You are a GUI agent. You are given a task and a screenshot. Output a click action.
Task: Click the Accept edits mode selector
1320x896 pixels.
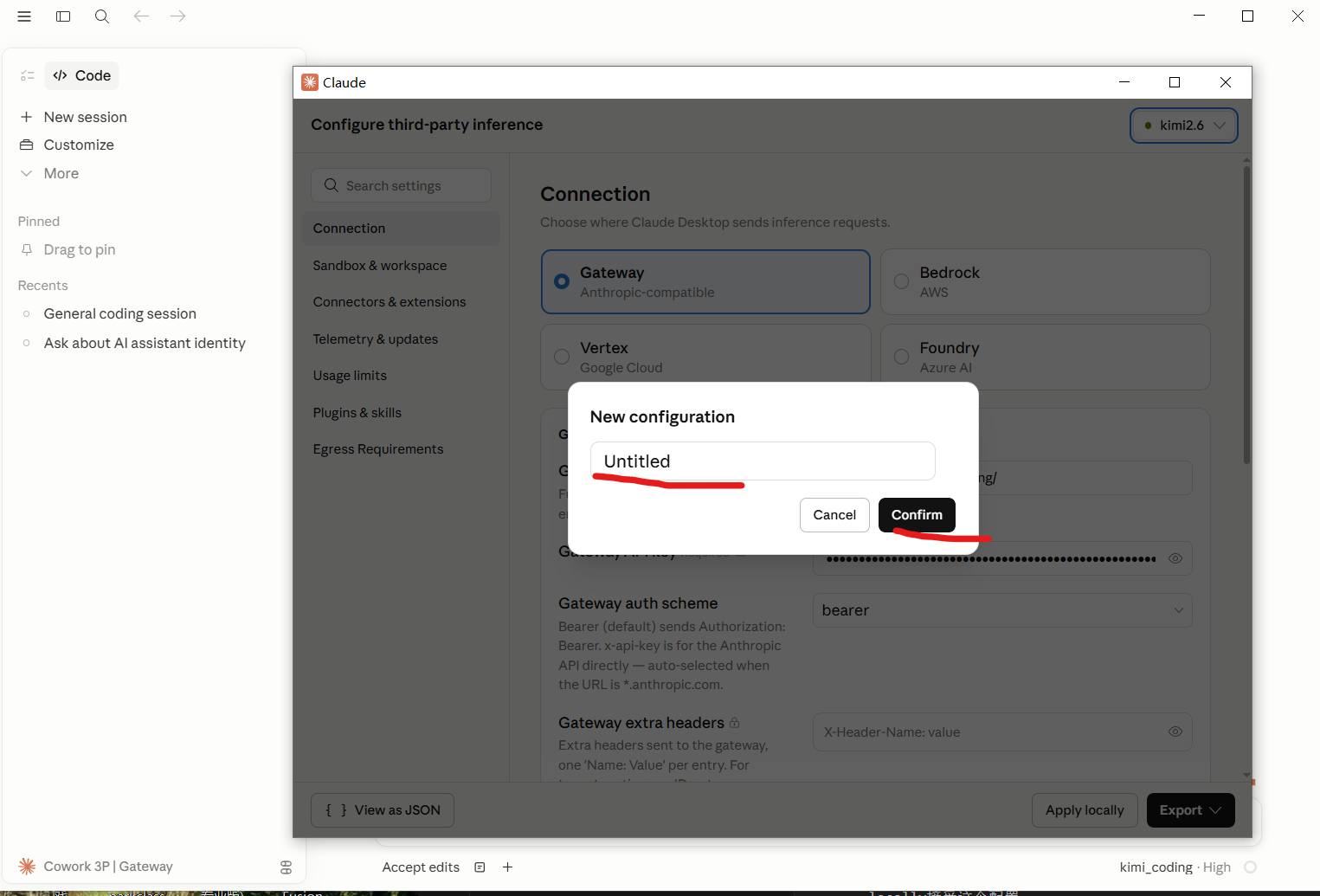421,867
